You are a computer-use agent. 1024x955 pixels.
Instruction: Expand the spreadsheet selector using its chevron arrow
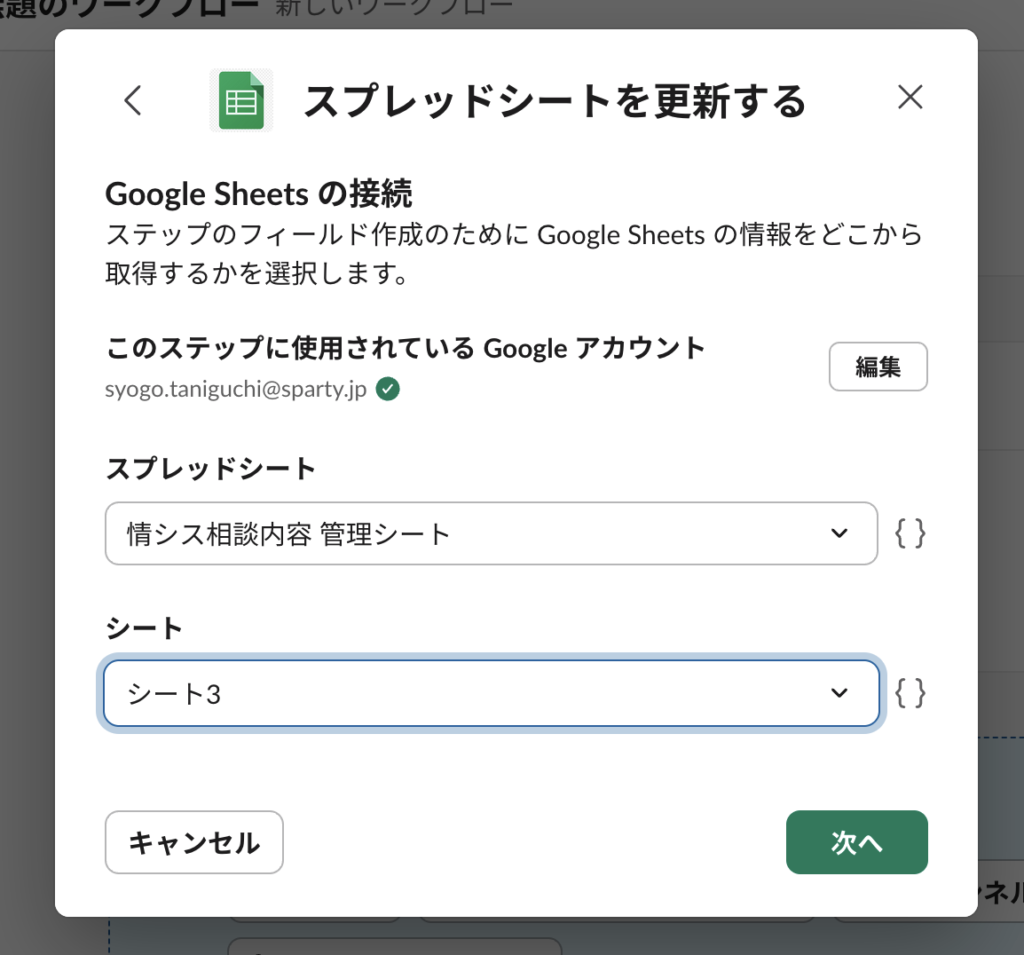pos(839,534)
